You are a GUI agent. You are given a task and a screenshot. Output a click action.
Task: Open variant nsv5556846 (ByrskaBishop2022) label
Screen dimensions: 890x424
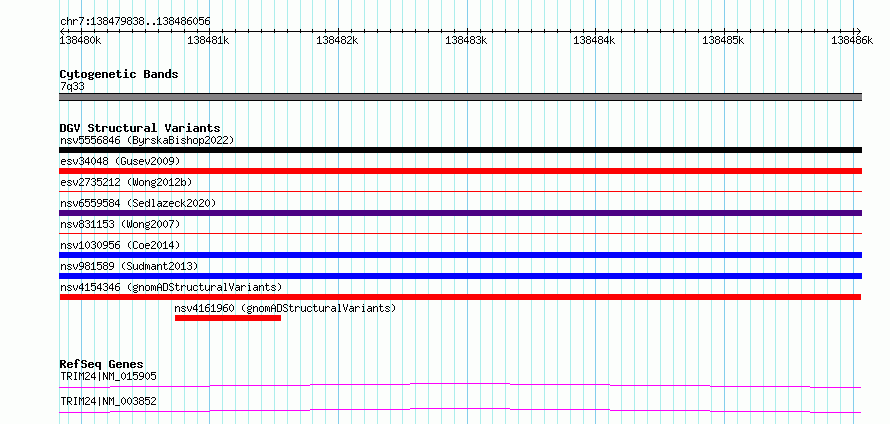pyautogui.click(x=147, y=140)
